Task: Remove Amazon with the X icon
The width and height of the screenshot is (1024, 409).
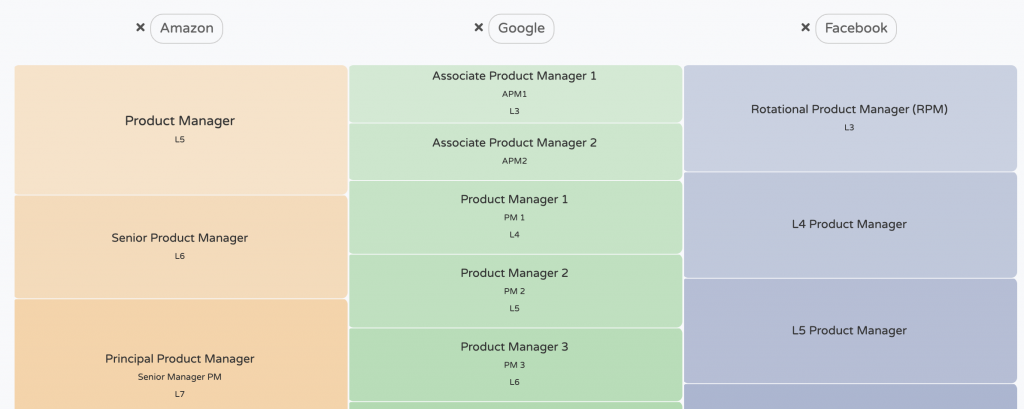Action: tap(140, 28)
